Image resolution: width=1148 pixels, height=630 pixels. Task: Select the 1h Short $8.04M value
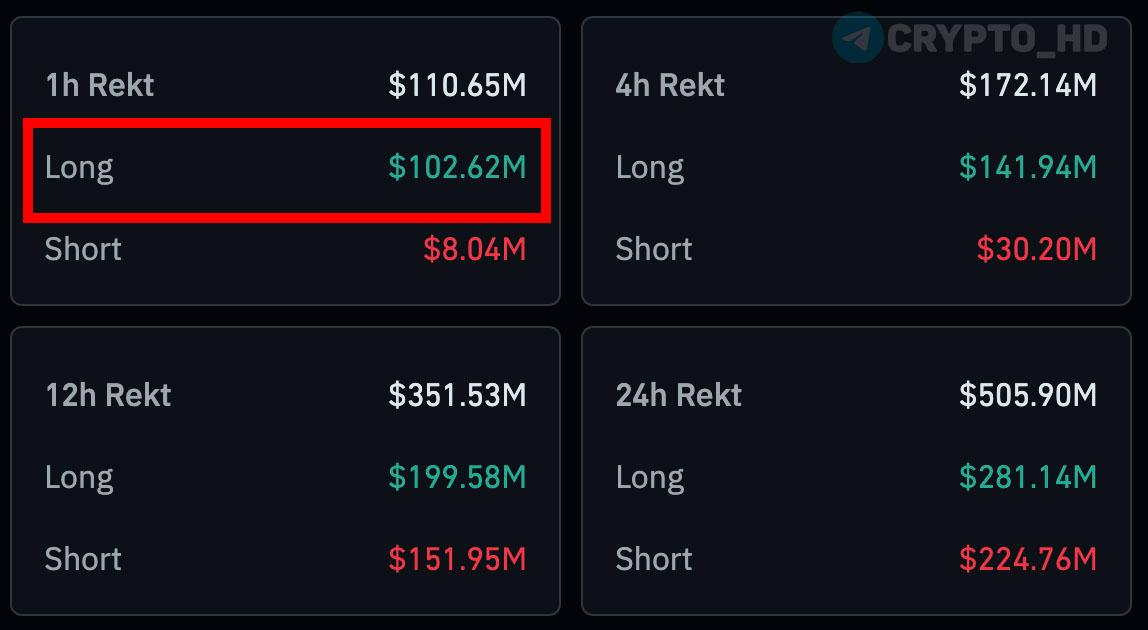tap(474, 249)
